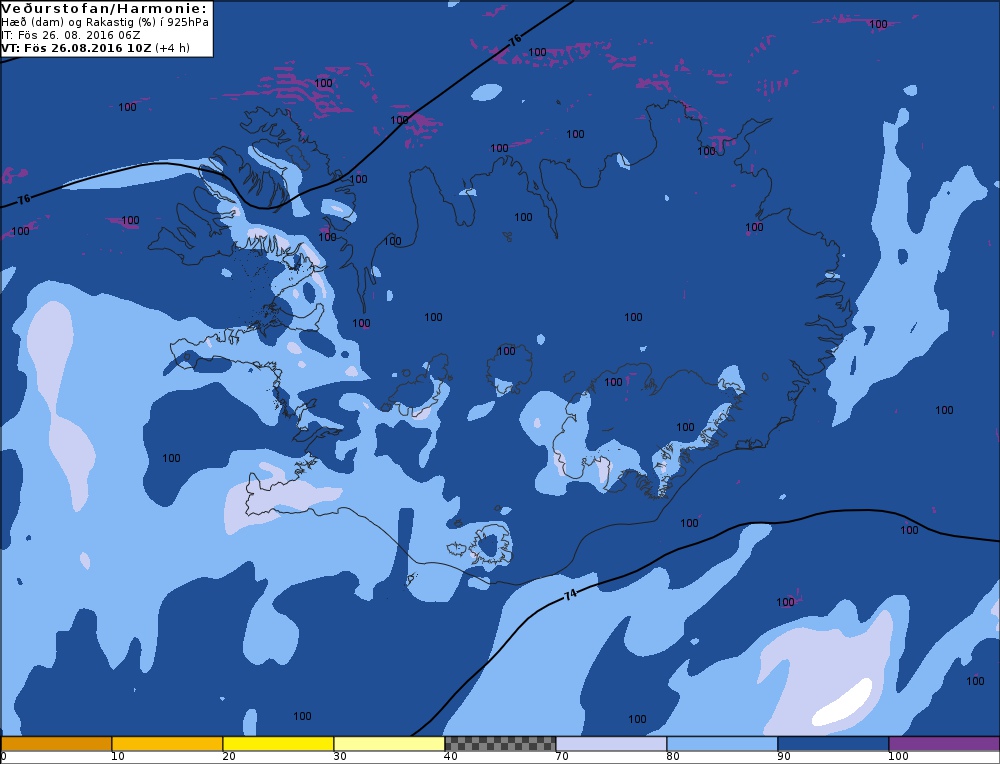The width and height of the screenshot is (1000, 764).
Task: Click legend tick label '80'
Action: click(673, 756)
